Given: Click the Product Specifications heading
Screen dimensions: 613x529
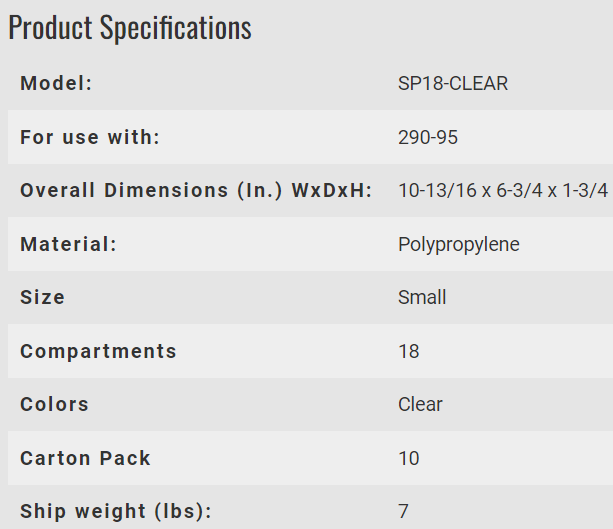Looking at the screenshot, I should (x=130, y=27).
